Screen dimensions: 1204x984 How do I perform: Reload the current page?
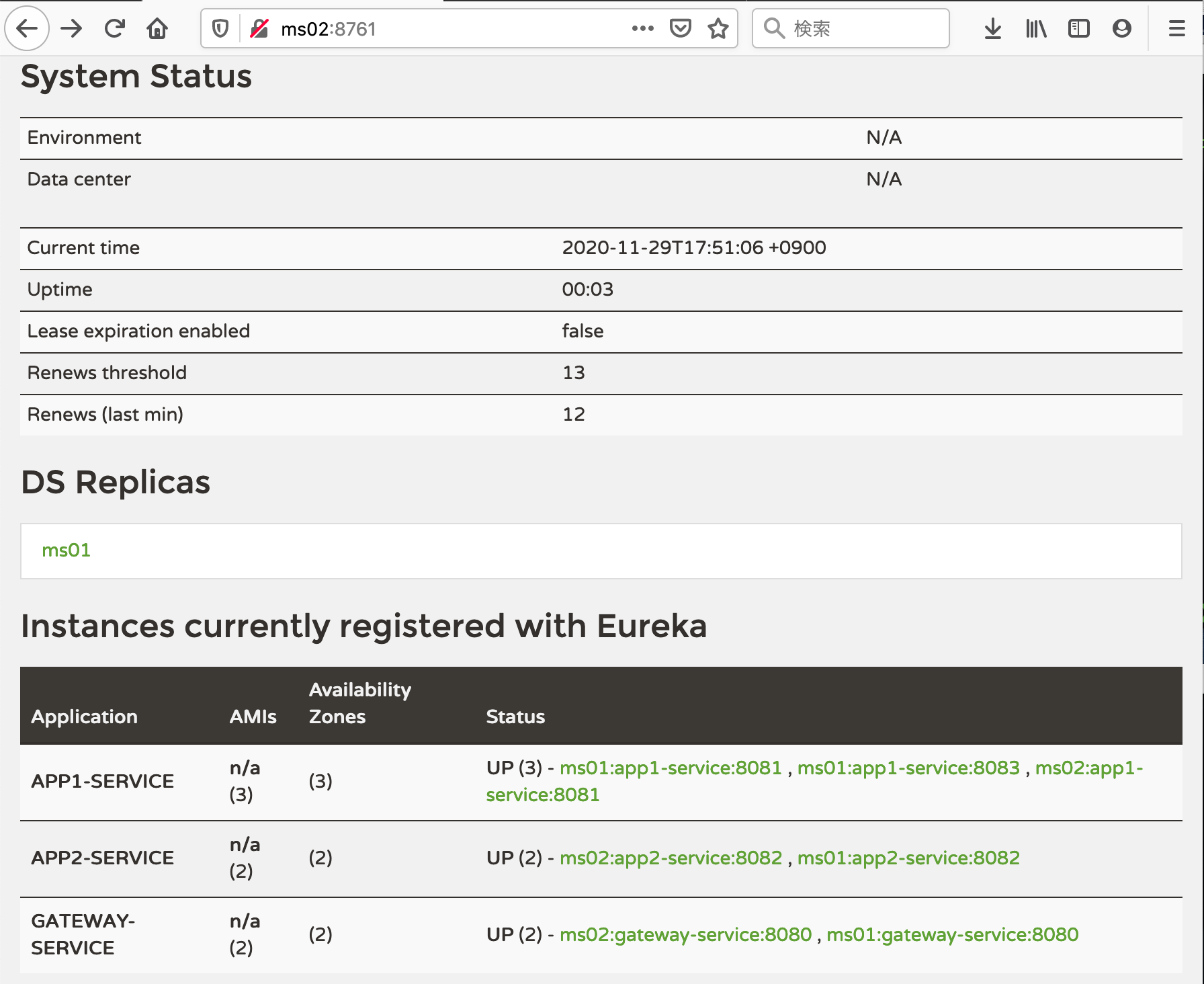114,28
